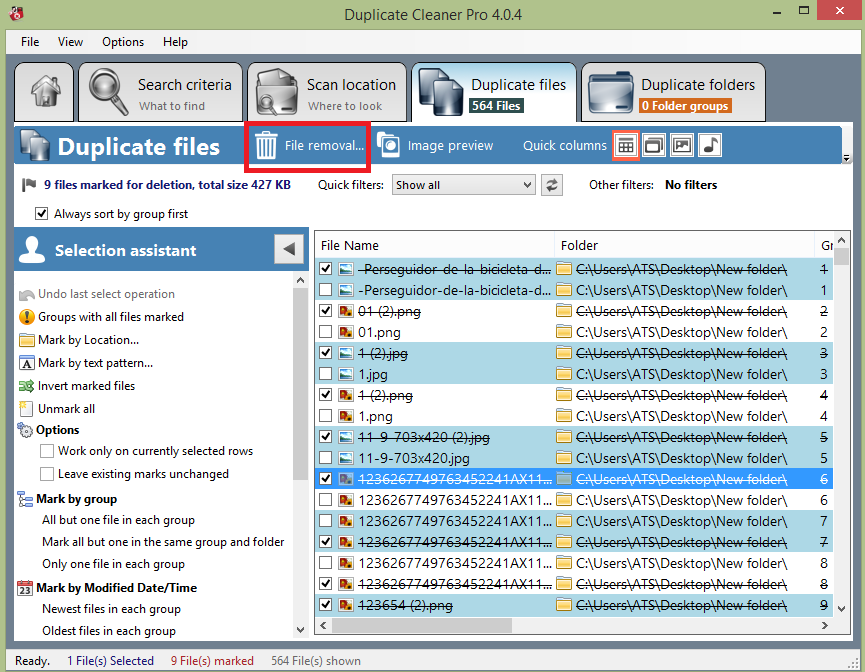The width and height of the screenshot is (865, 672).
Task: Click the refresh filters icon button
Action: tap(551, 185)
